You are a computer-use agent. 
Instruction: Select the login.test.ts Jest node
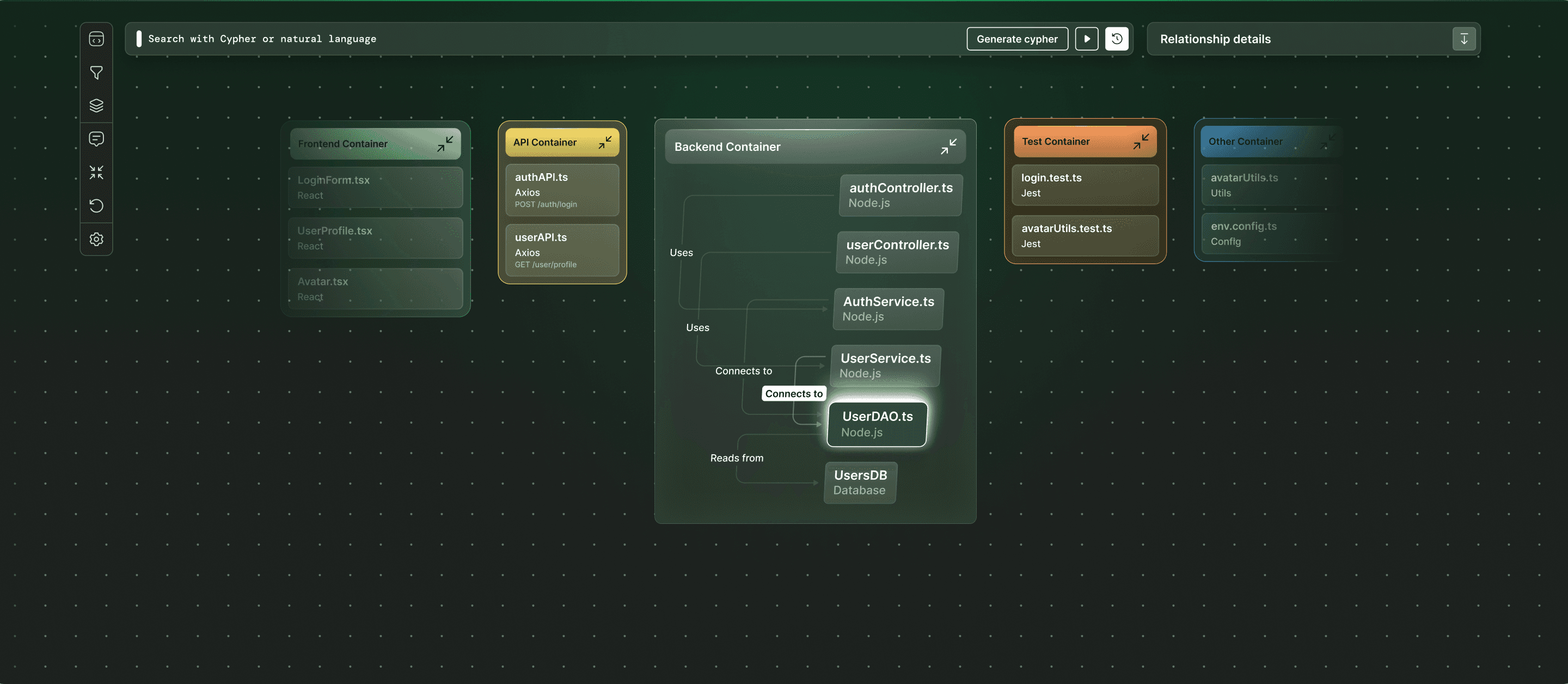tap(1084, 185)
